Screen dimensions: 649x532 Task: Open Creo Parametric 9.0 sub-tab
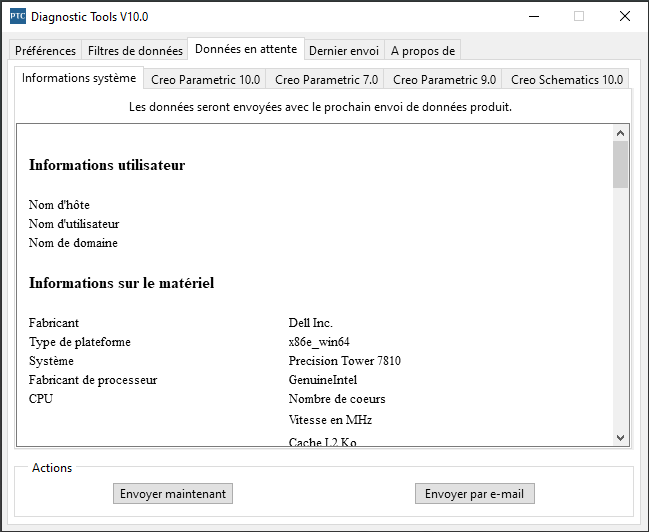click(x=444, y=79)
